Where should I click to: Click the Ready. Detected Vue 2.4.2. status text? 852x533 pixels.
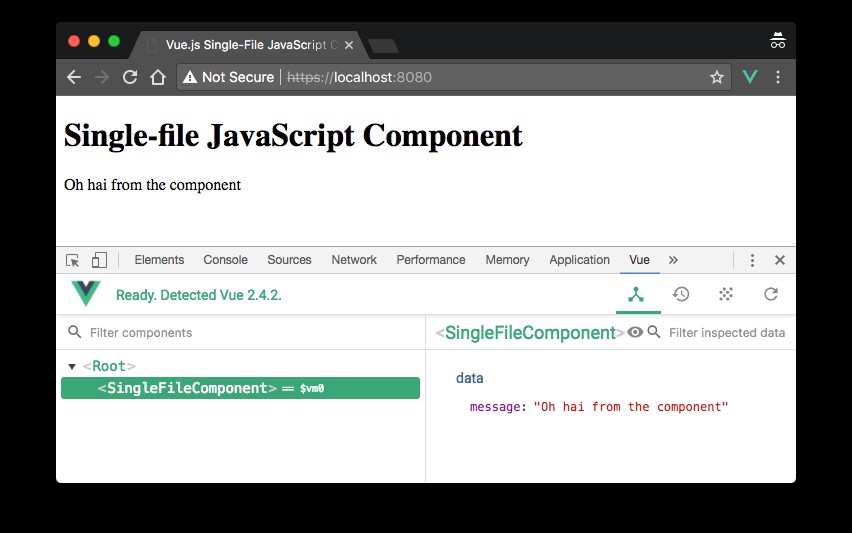tap(199, 295)
